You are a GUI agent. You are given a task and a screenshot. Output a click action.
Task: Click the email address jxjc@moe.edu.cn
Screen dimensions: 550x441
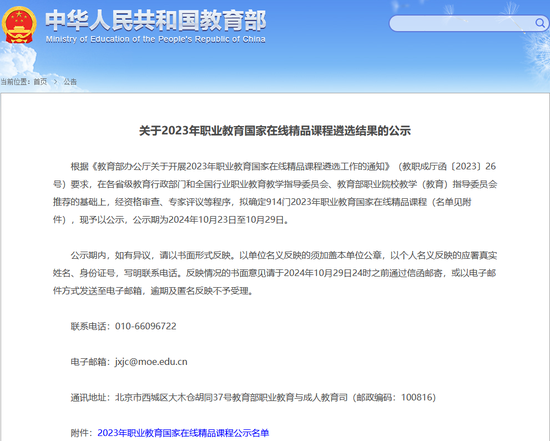(x=151, y=362)
